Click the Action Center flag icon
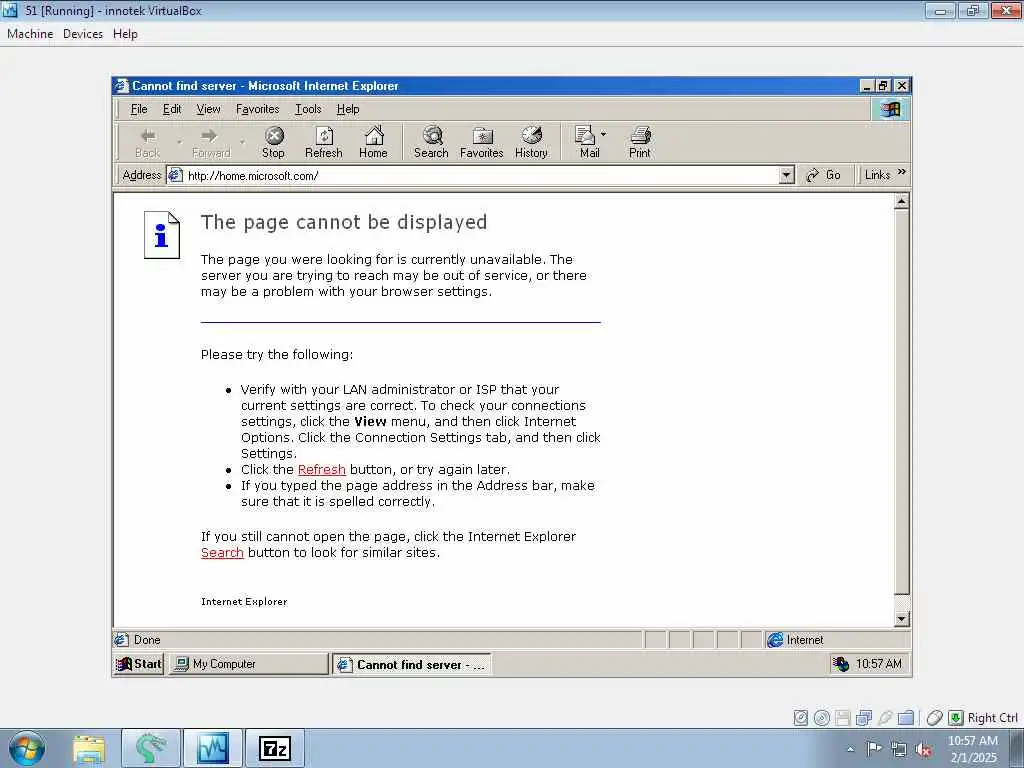Image resolution: width=1024 pixels, height=768 pixels. tap(874, 748)
